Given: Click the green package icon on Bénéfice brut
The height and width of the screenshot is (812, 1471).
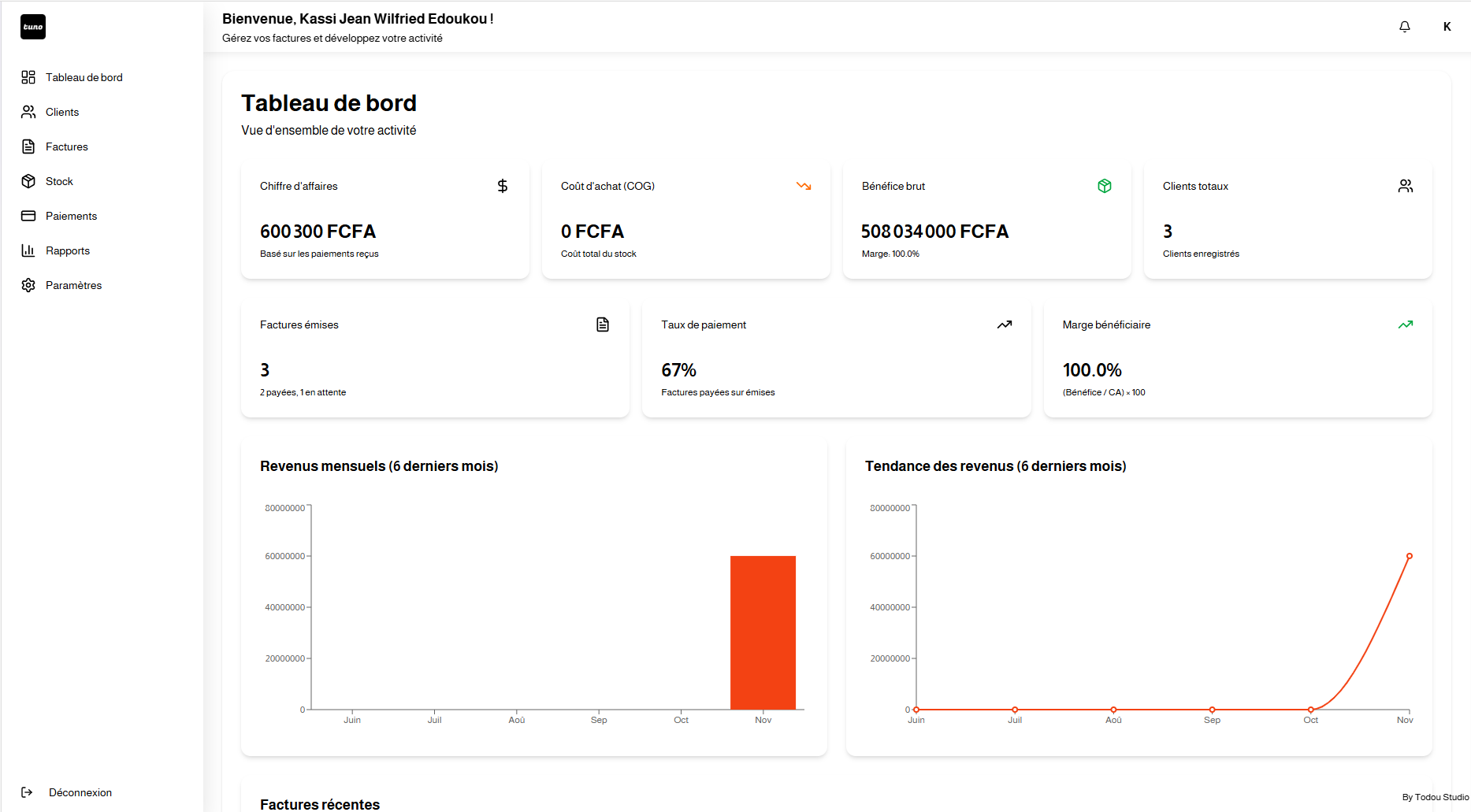Looking at the screenshot, I should [x=1105, y=186].
